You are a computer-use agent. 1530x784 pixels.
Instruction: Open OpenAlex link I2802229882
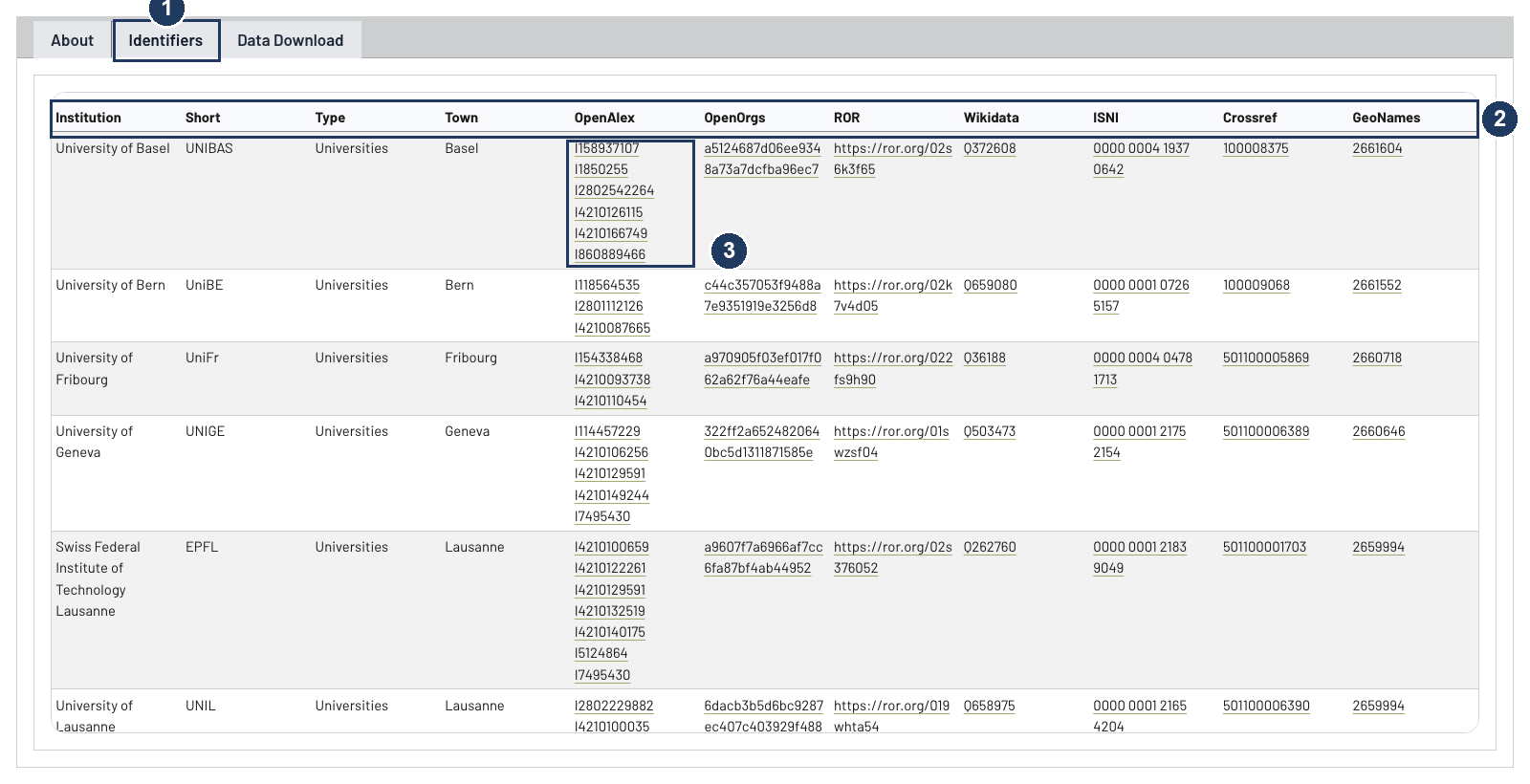[614, 706]
